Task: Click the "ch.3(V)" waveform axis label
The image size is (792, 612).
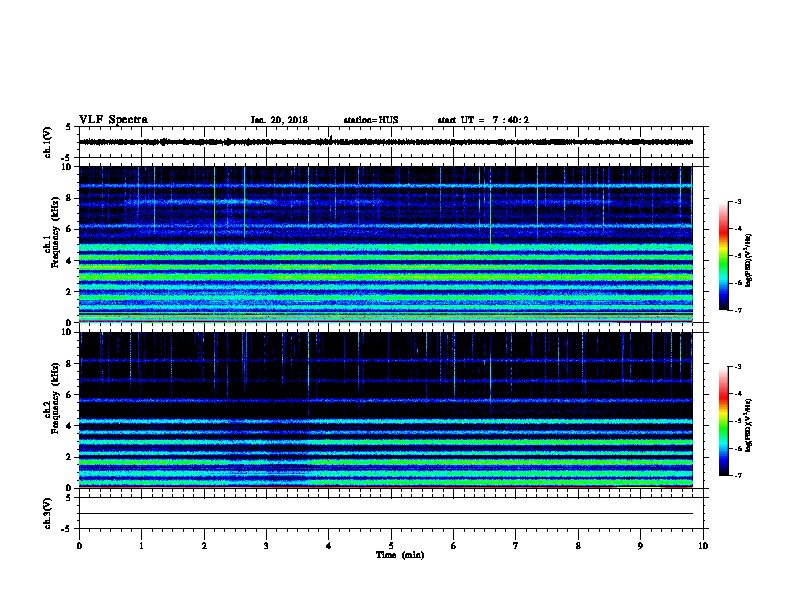Action: pos(48,513)
